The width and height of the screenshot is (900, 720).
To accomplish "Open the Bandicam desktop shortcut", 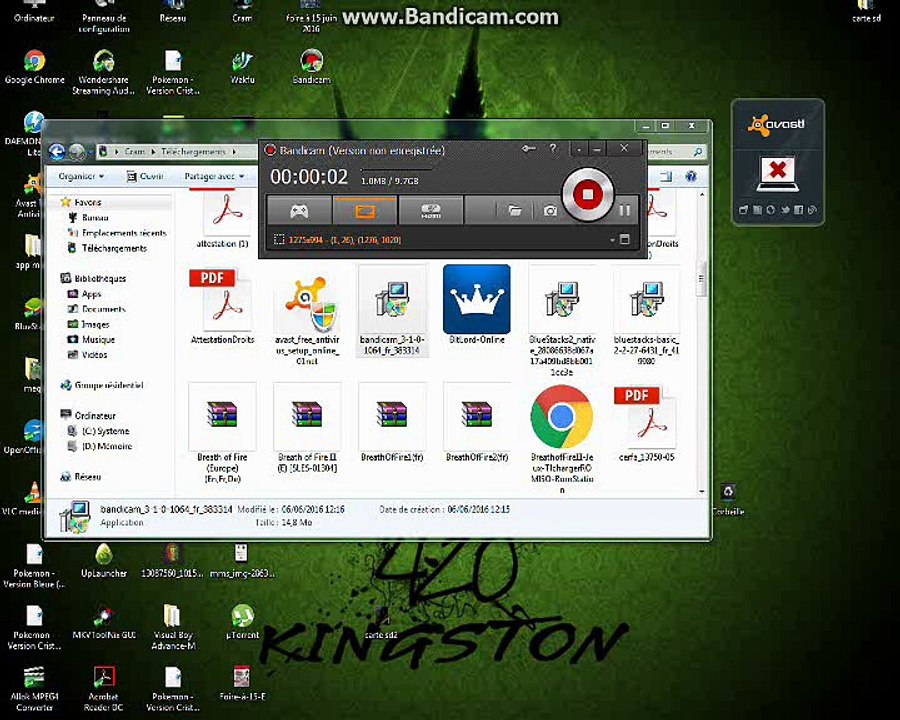I will [311, 67].
